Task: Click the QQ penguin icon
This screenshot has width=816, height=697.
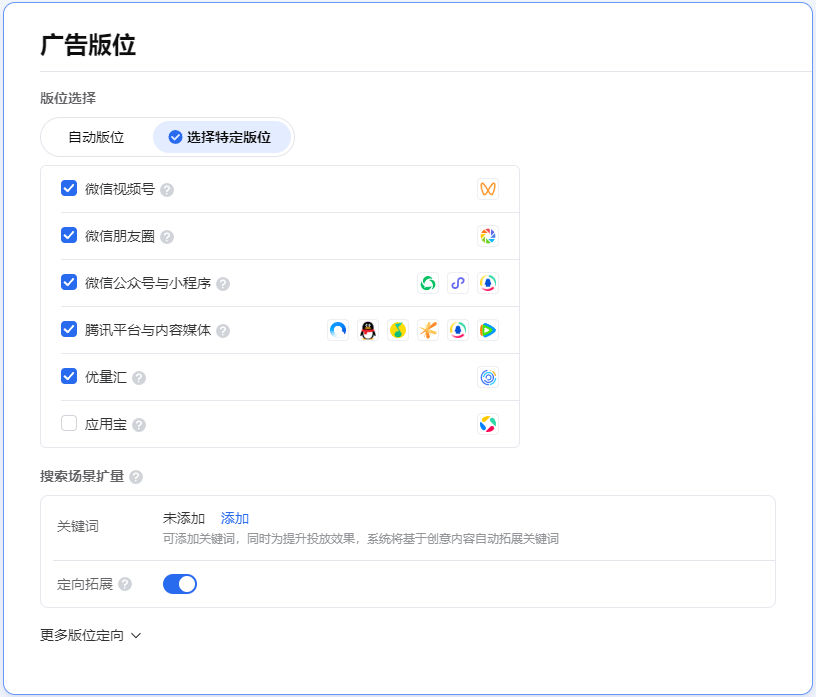Action: (368, 330)
